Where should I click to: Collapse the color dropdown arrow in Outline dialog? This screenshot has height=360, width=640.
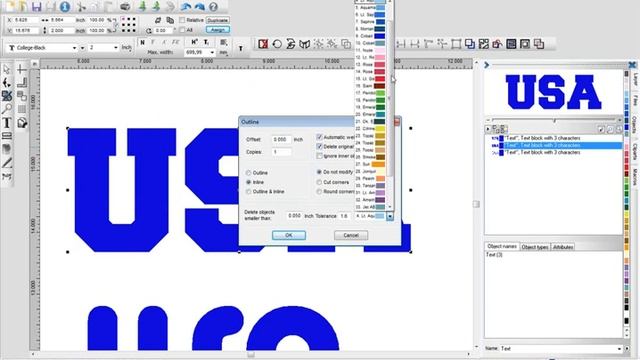(x=390, y=216)
